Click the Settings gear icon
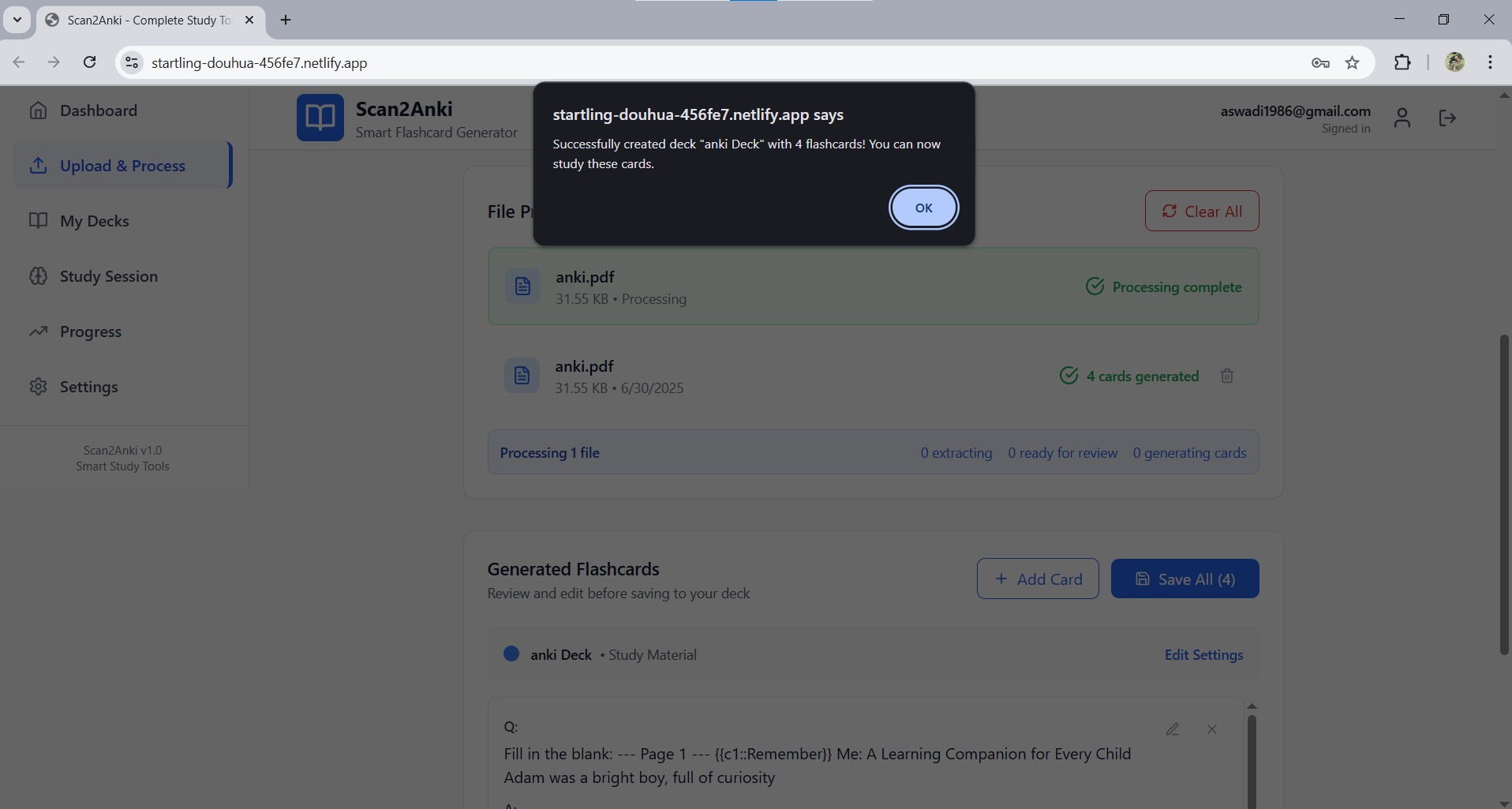The width and height of the screenshot is (1512, 809). coord(38,387)
